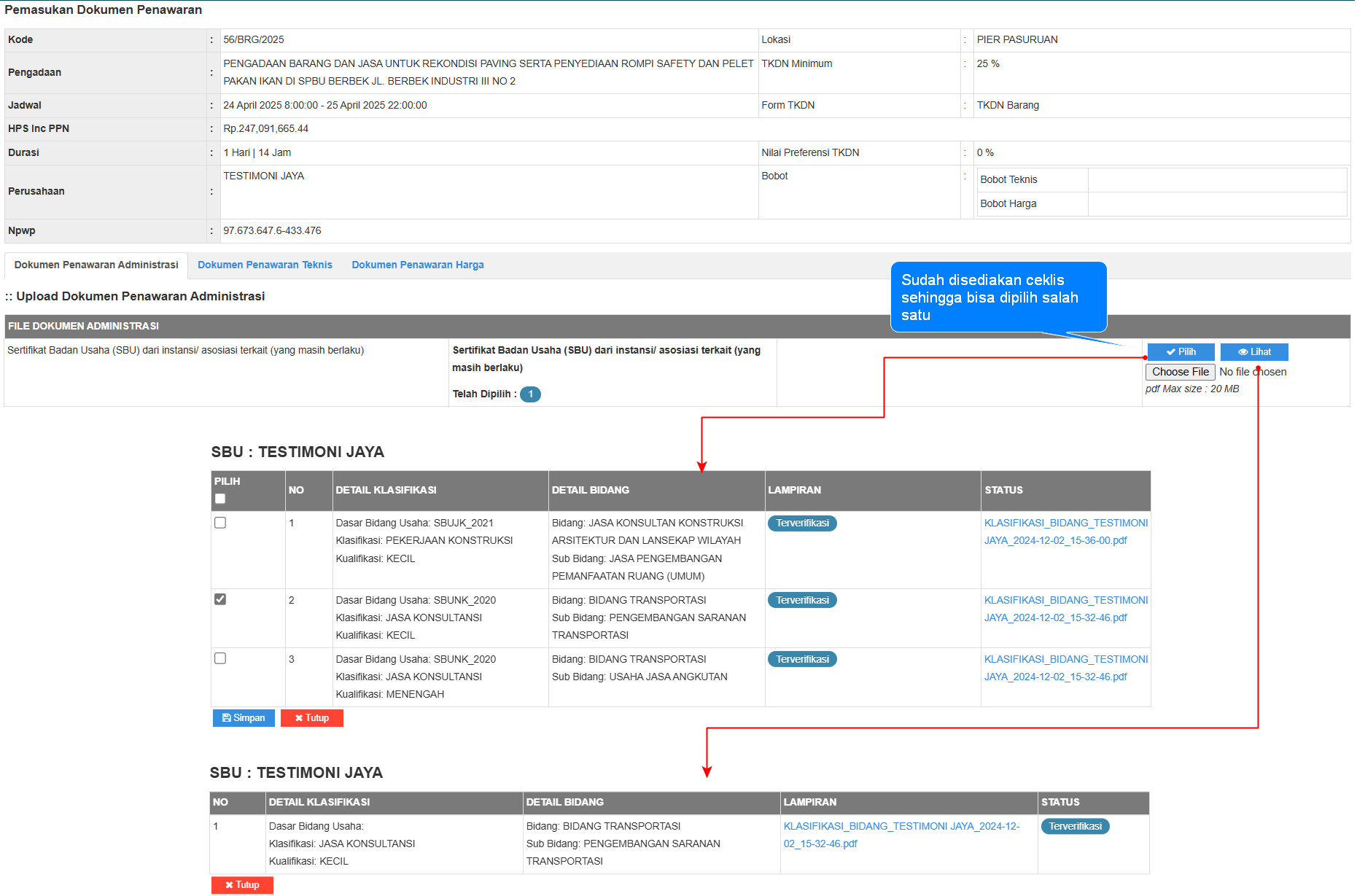Click the Pilih button with checkmark icon

pos(1180,352)
